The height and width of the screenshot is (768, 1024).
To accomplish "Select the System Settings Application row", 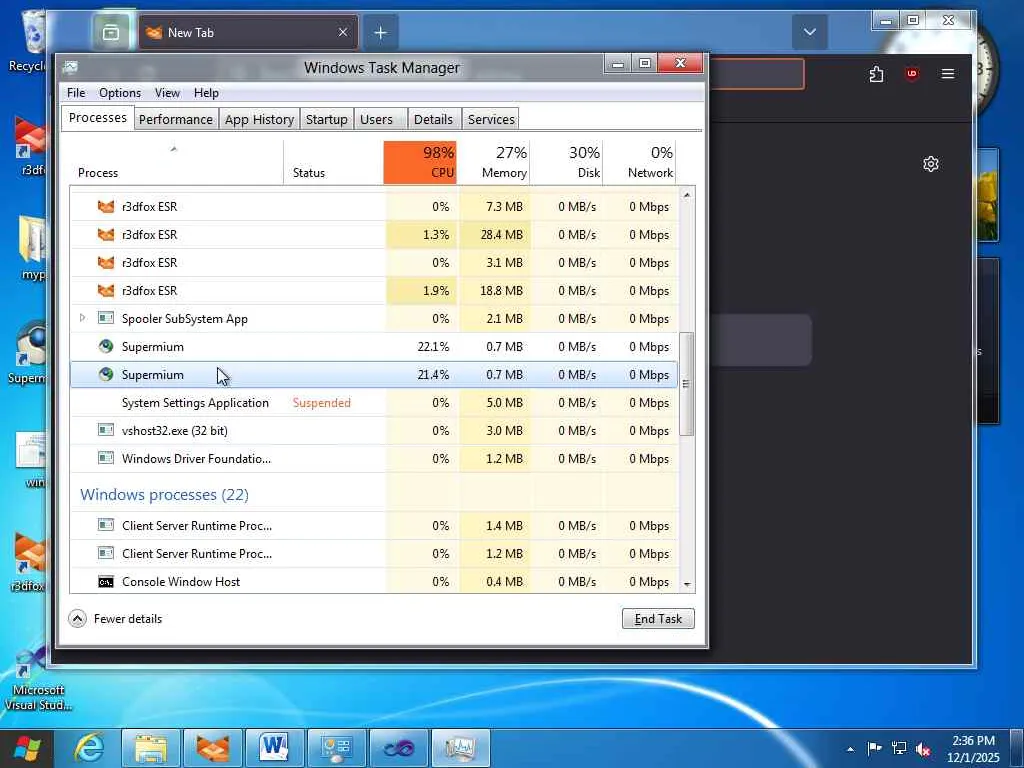I will tap(374, 402).
